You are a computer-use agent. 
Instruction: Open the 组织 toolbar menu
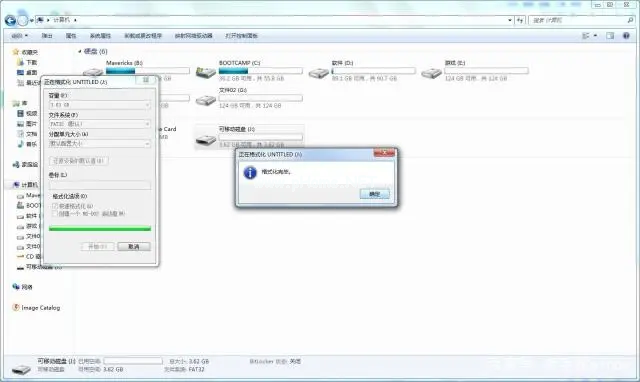20,36
